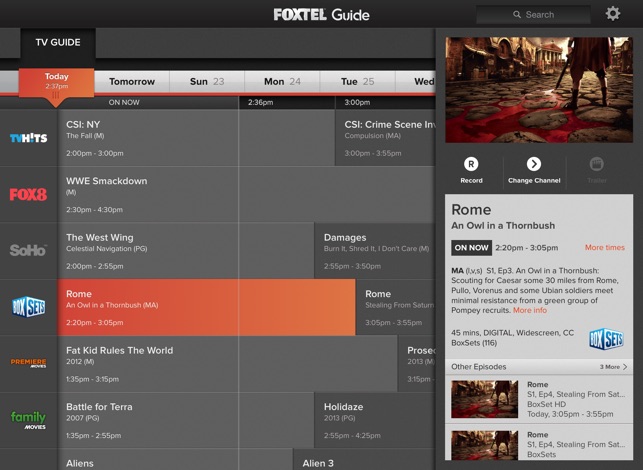Open More times link
Viewport: 643px width, 470px height.
pos(604,247)
